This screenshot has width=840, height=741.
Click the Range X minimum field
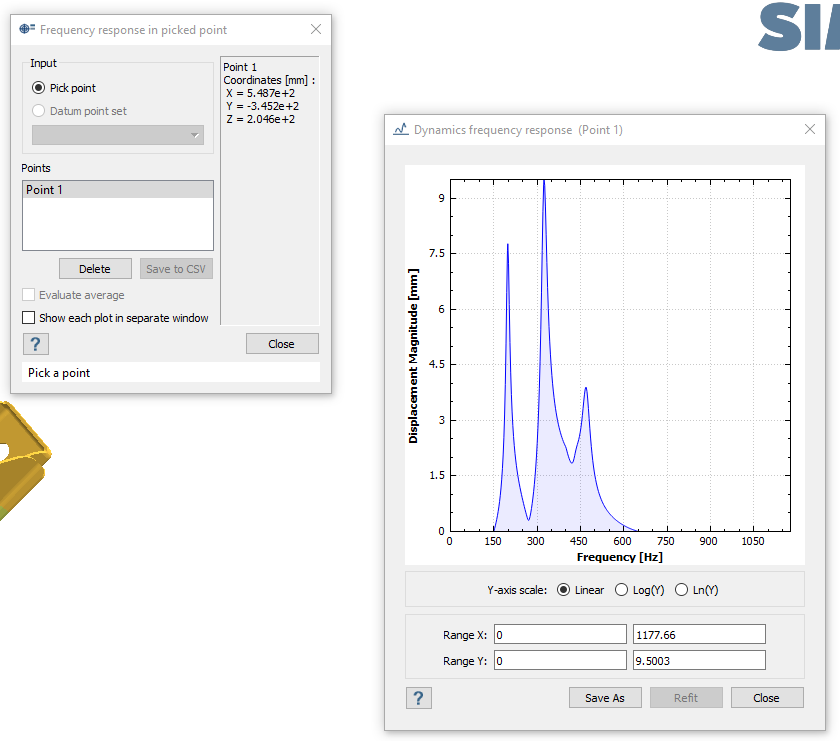[558, 635]
